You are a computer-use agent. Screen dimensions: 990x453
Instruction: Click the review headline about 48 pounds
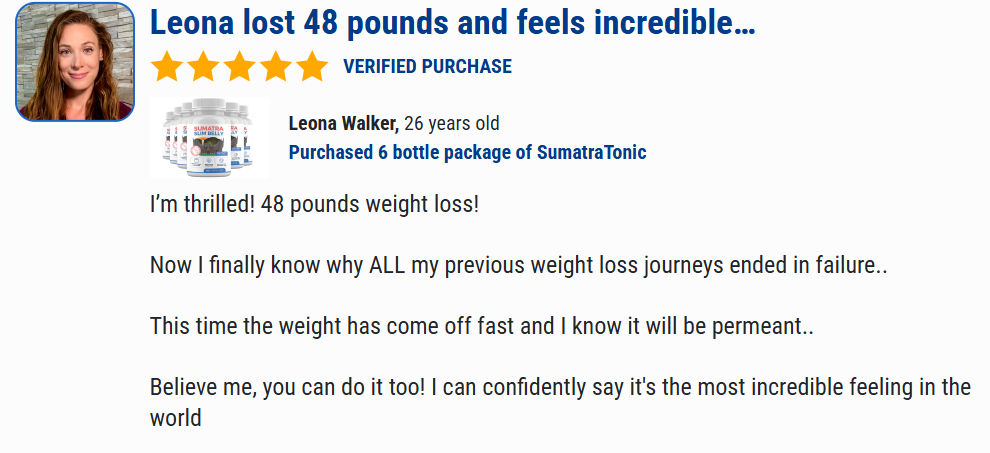(x=453, y=23)
